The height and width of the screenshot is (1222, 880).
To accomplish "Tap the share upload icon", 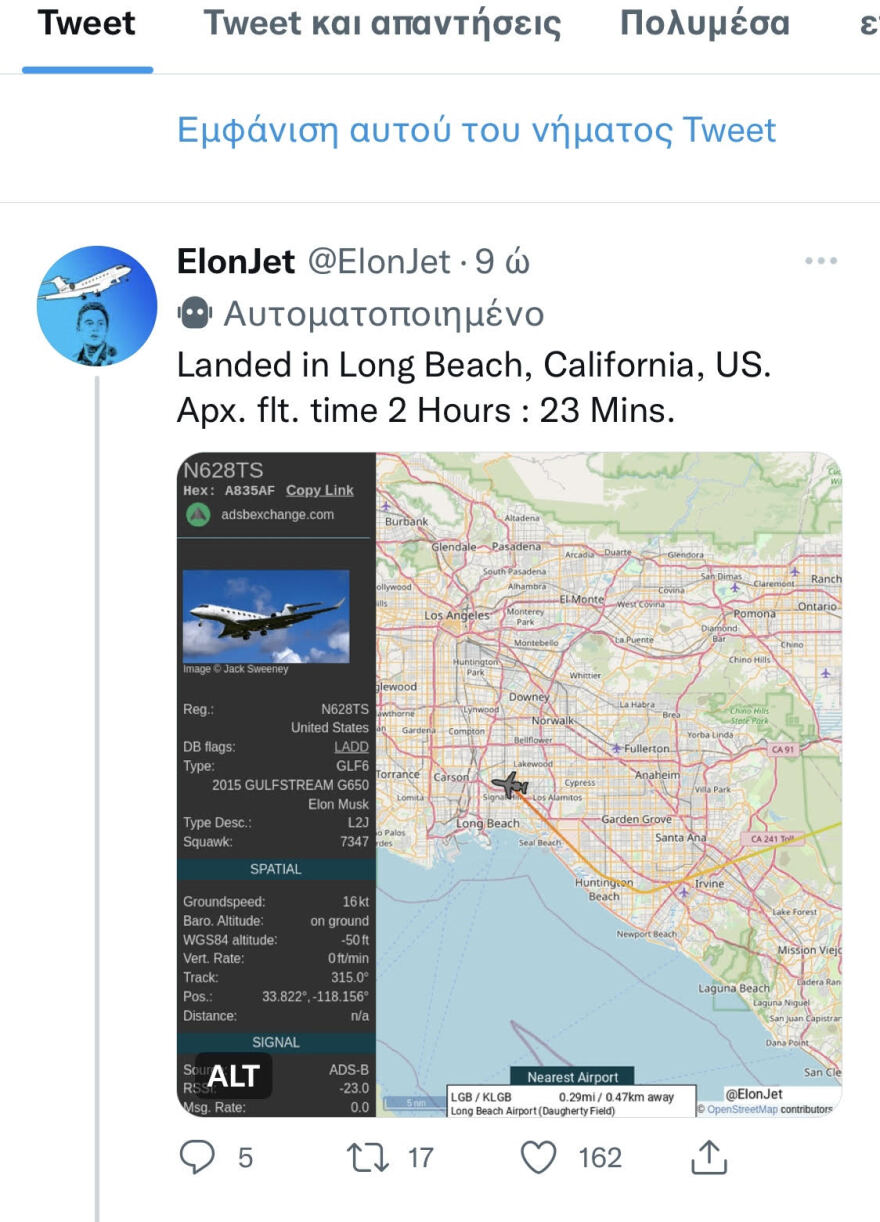I will click(x=707, y=1157).
